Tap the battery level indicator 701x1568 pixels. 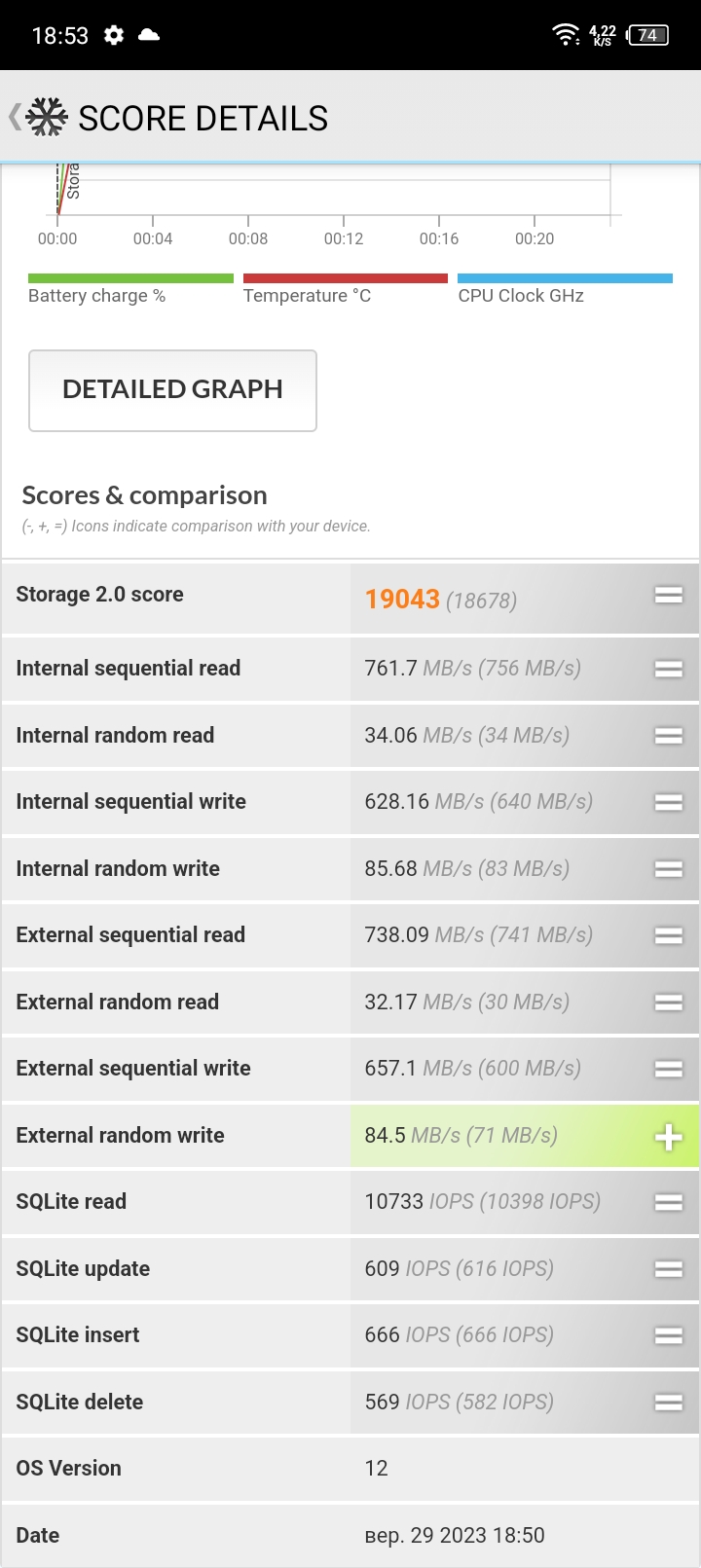648,35
